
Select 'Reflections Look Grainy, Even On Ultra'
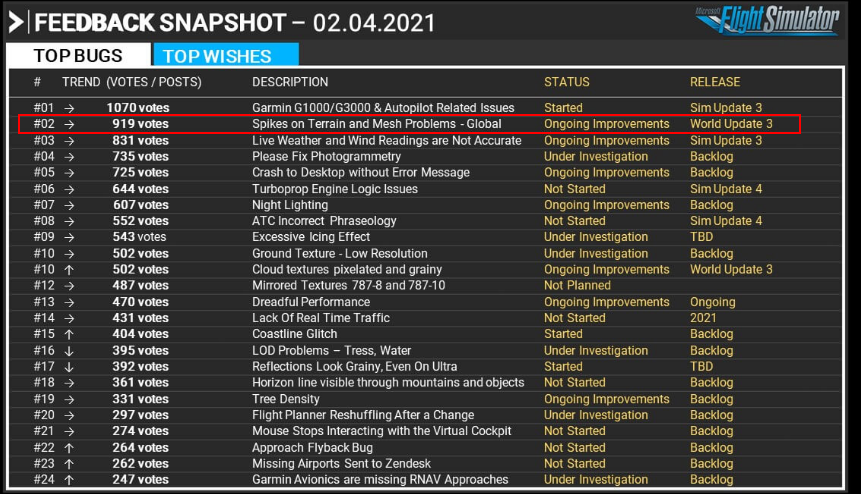[355, 366]
